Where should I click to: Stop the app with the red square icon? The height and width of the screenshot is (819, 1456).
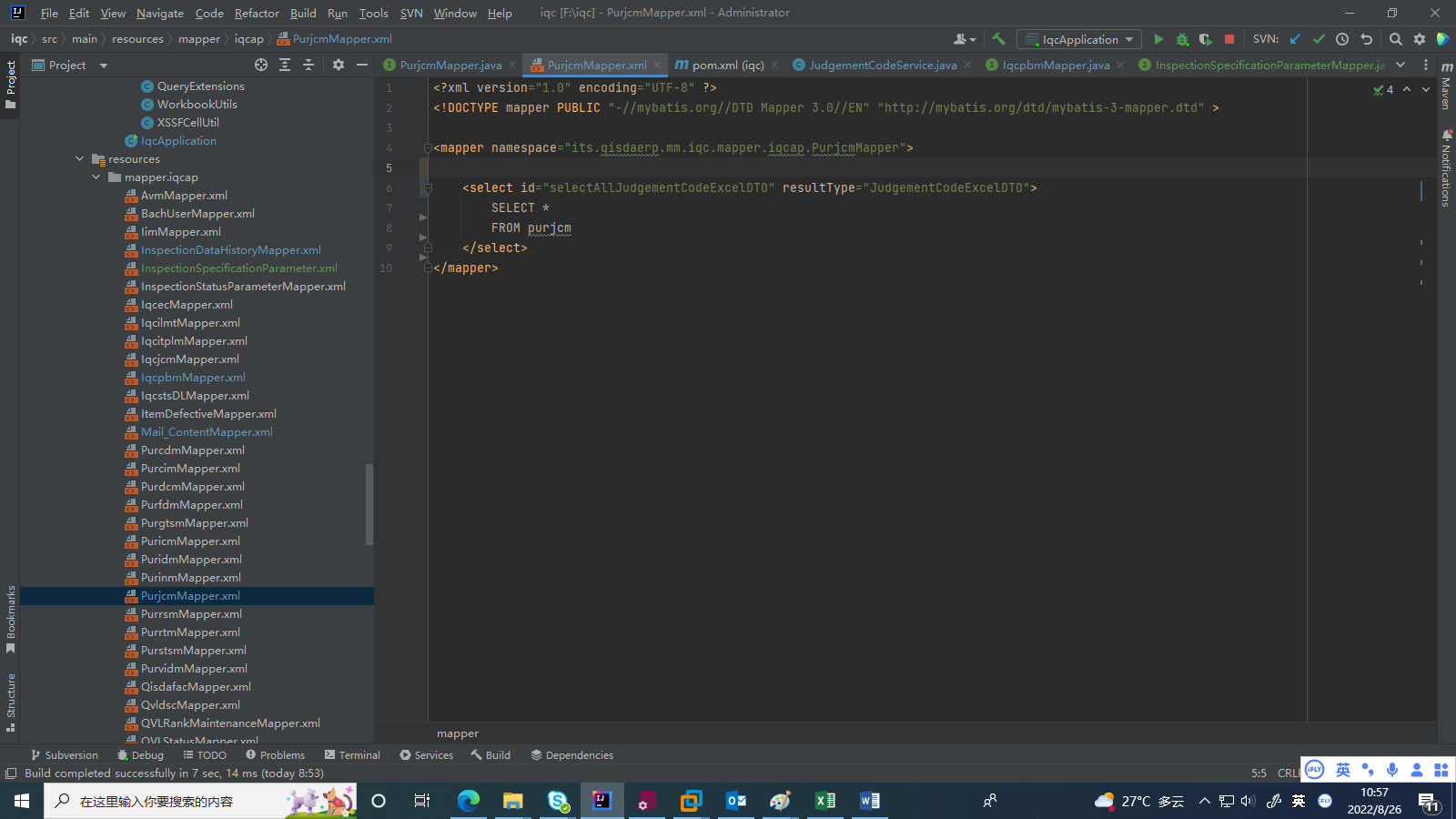(x=1229, y=39)
